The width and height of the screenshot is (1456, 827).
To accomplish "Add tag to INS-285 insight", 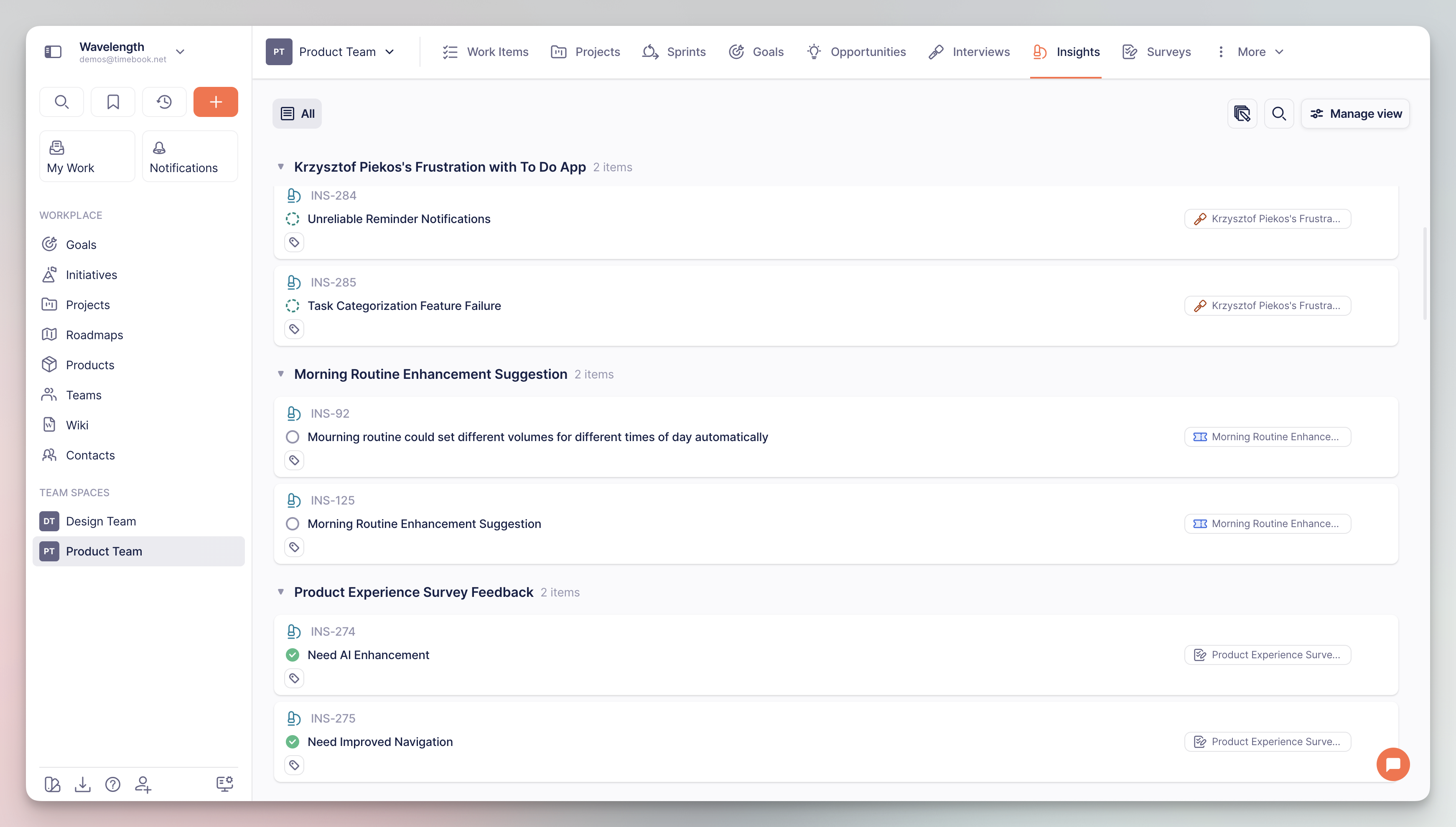I will pos(294,330).
